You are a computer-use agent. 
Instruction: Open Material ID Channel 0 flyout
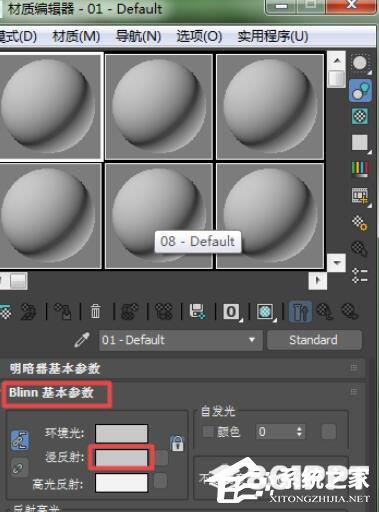(x=232, y=312)
